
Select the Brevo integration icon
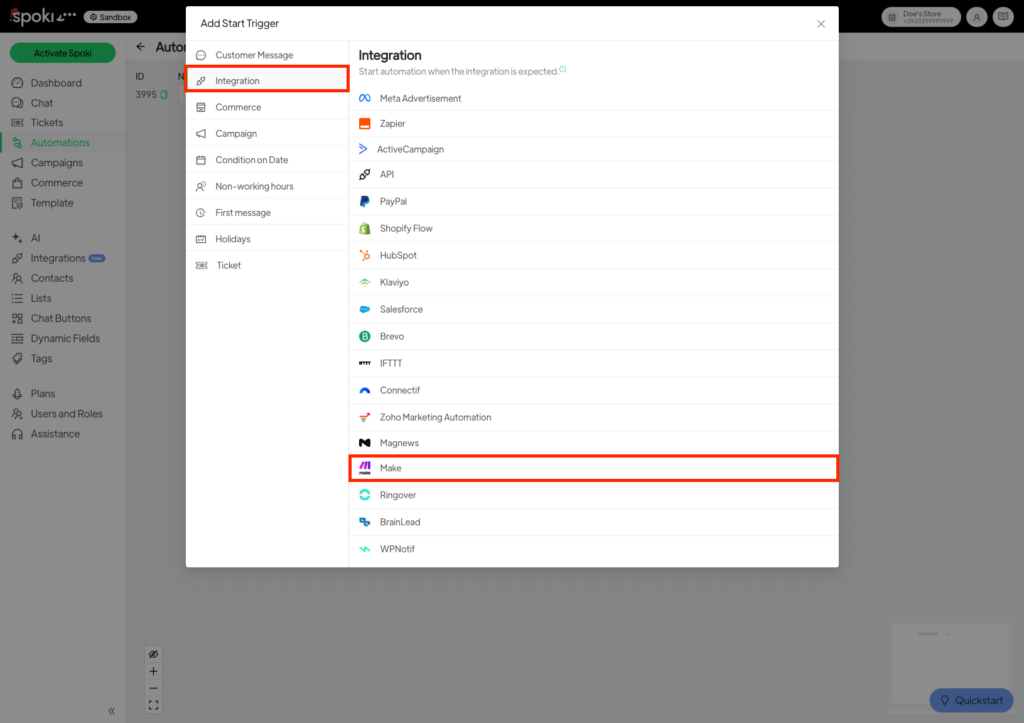coord(365,336)
